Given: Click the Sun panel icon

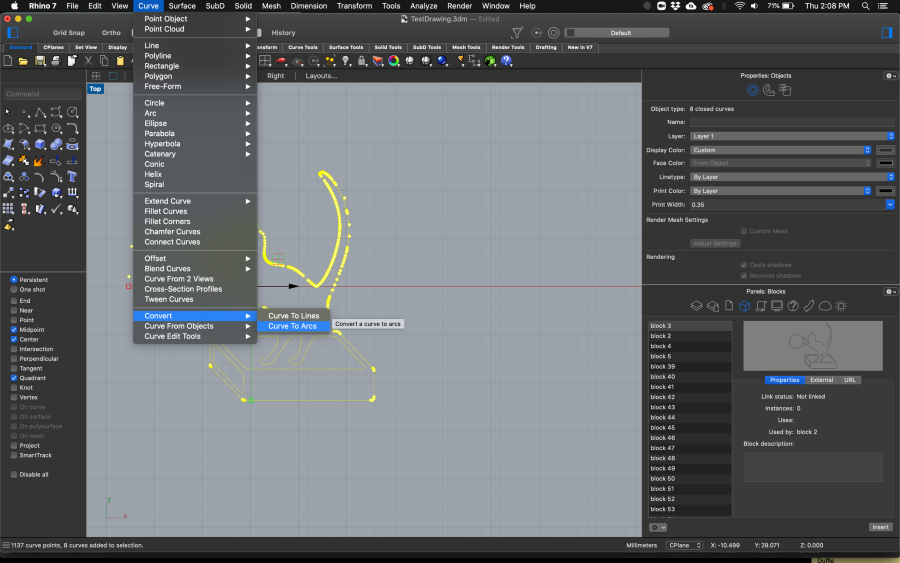Looking at the screenshot, I should (841, 305).
